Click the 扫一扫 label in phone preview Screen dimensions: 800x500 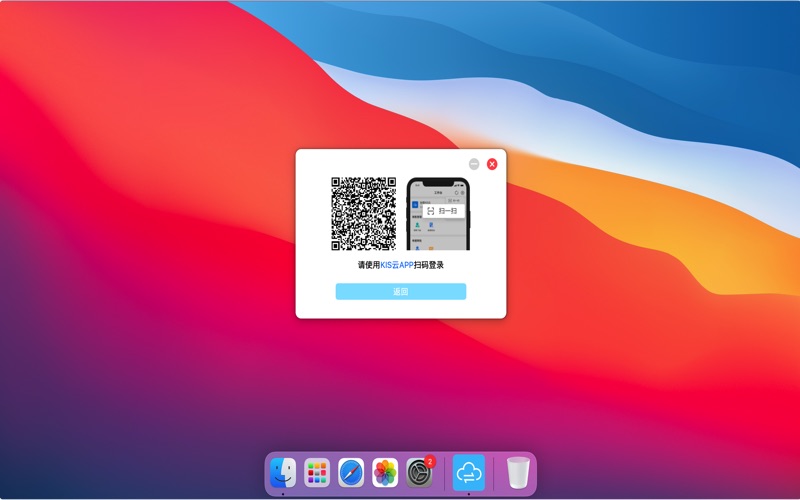click(447, 211)
